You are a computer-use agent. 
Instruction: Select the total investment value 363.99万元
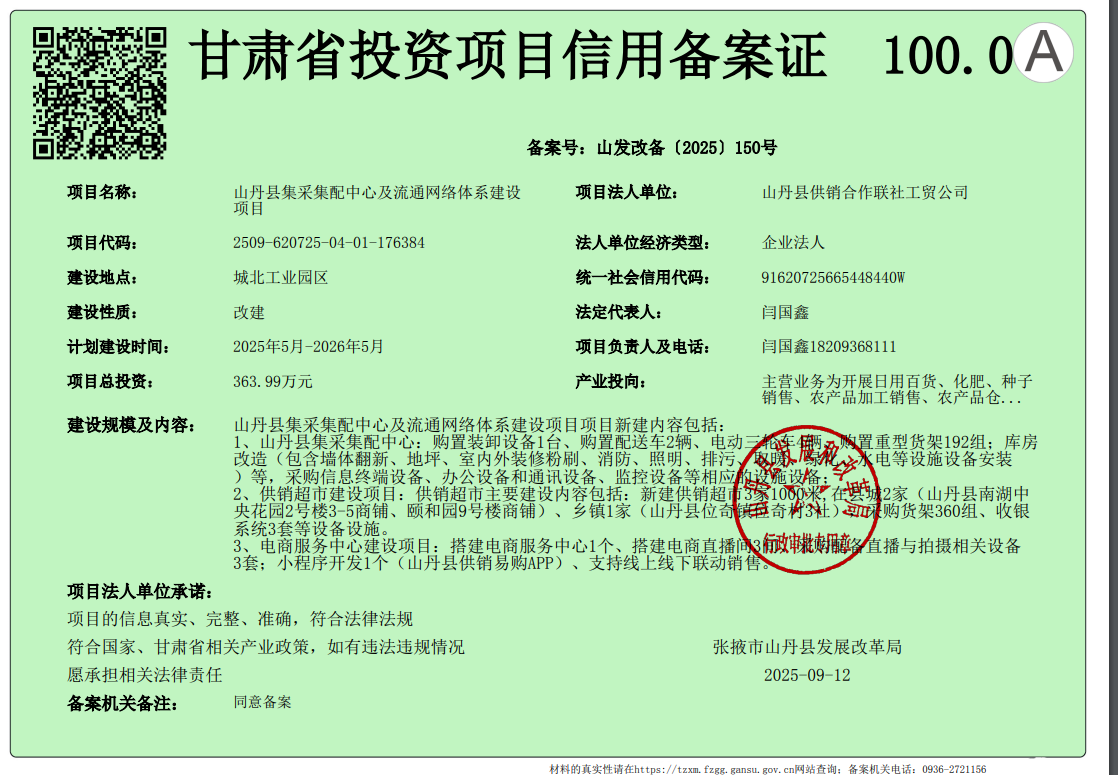coord(272,382)
